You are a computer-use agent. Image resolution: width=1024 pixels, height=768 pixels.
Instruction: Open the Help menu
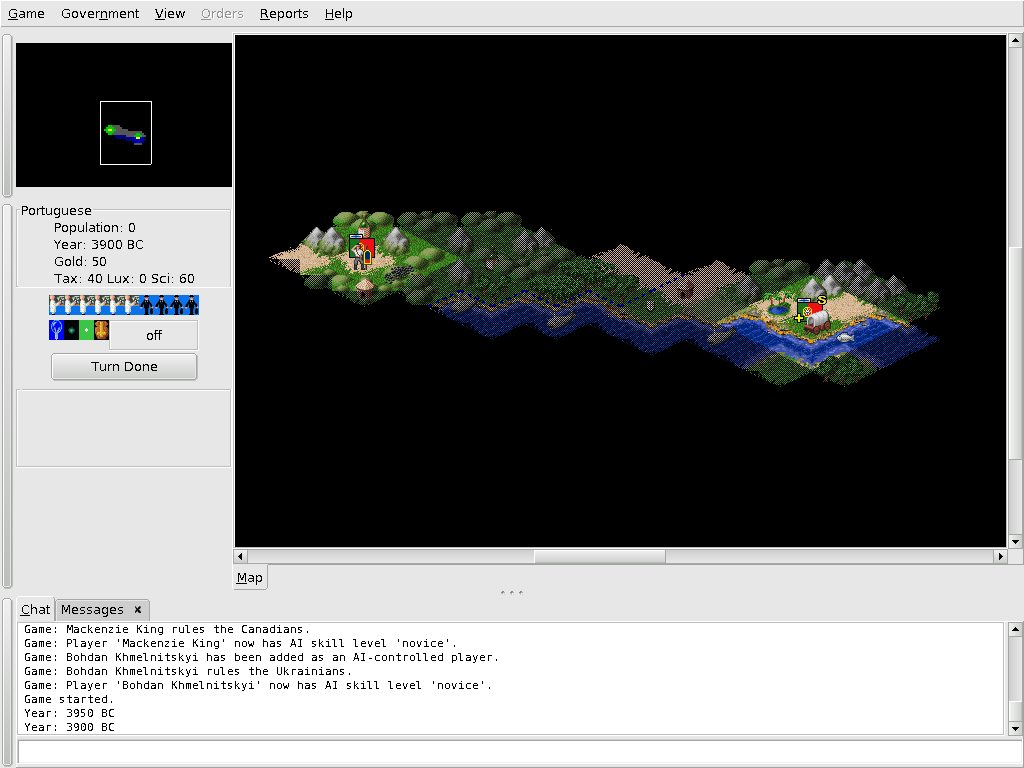coord(338,14)
